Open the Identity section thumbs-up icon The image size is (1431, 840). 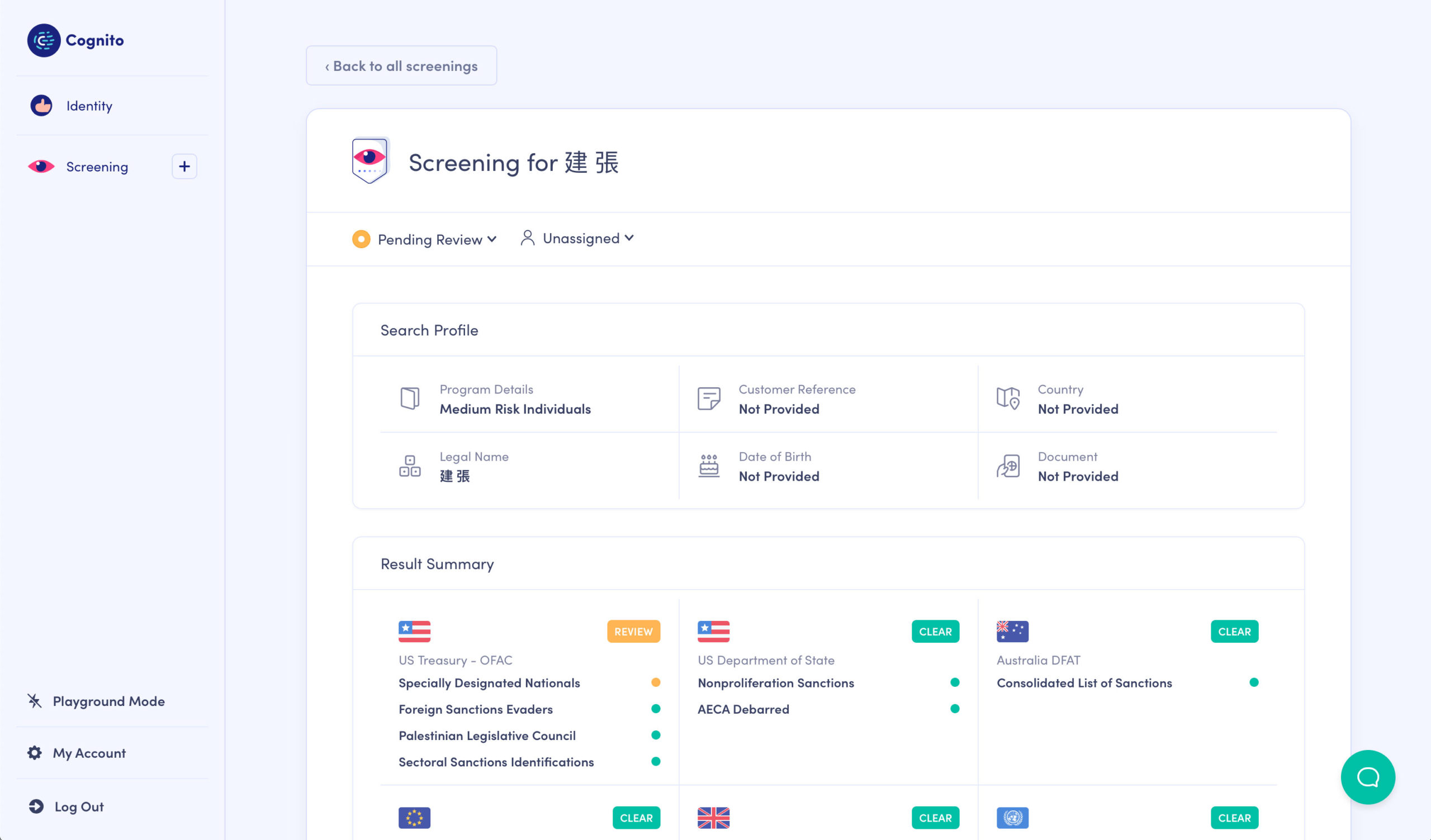[41, 106]
